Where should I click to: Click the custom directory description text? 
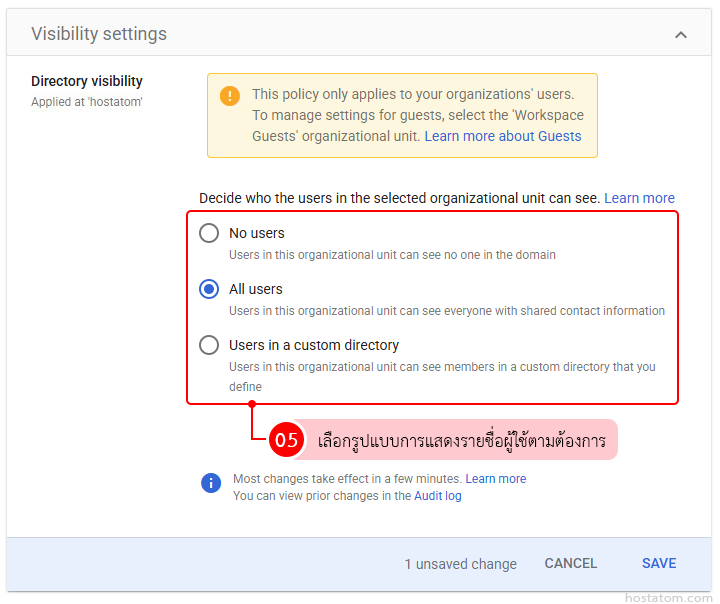pyautogui.click(x=442, y=377)
